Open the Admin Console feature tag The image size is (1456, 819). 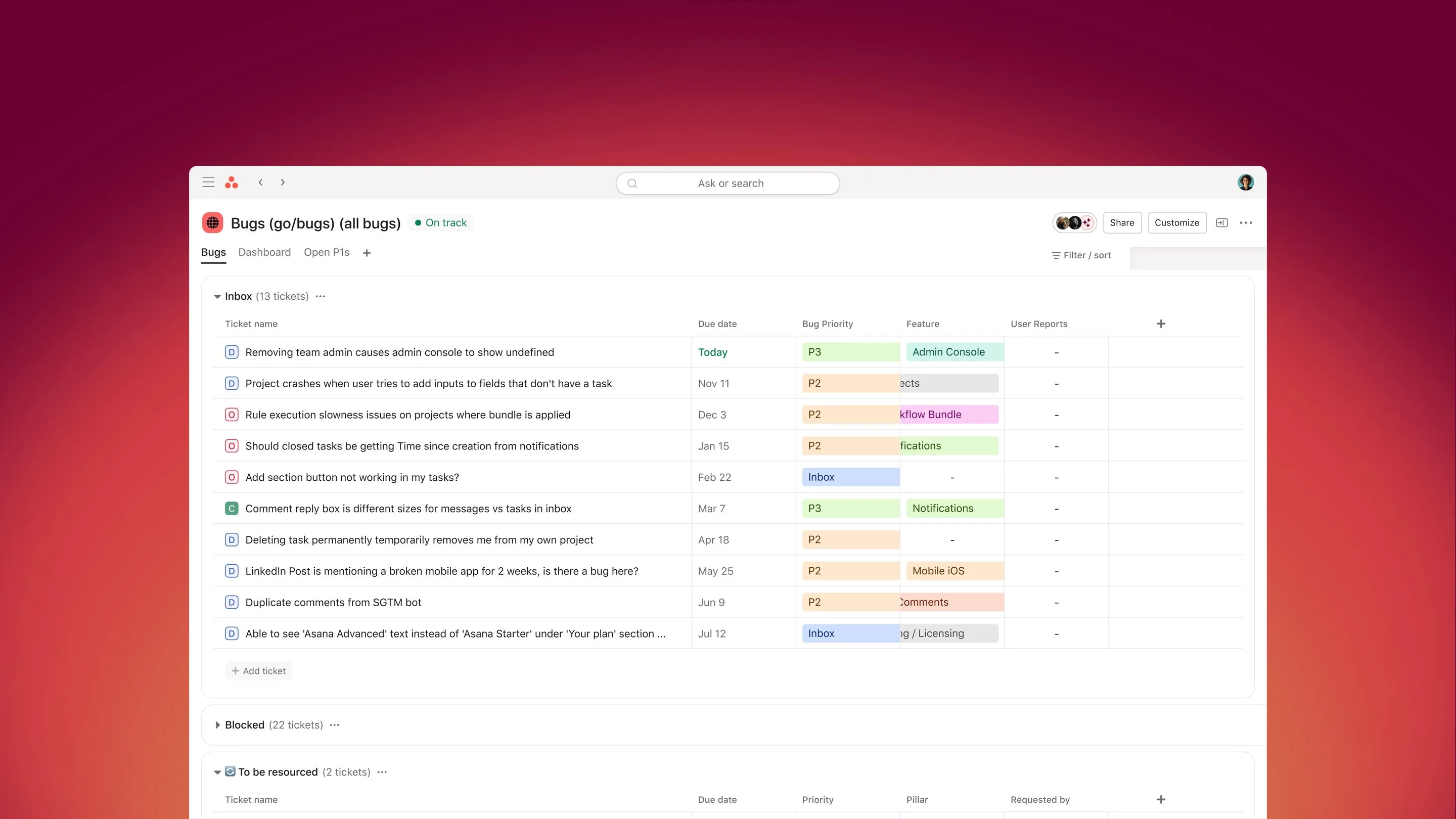[954, 352]
